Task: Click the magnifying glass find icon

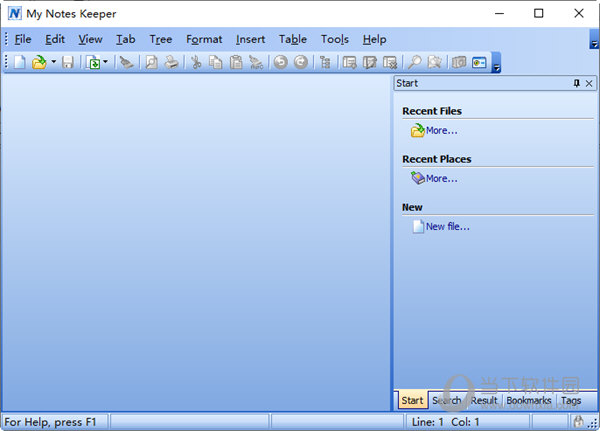Action: [x=414, y=62]
